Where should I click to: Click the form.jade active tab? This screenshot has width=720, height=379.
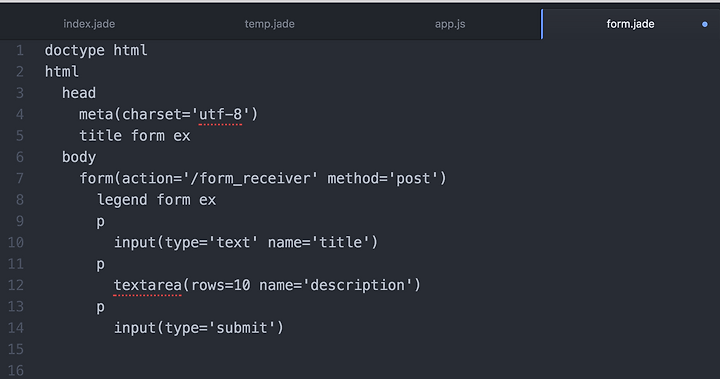point(630,24)
